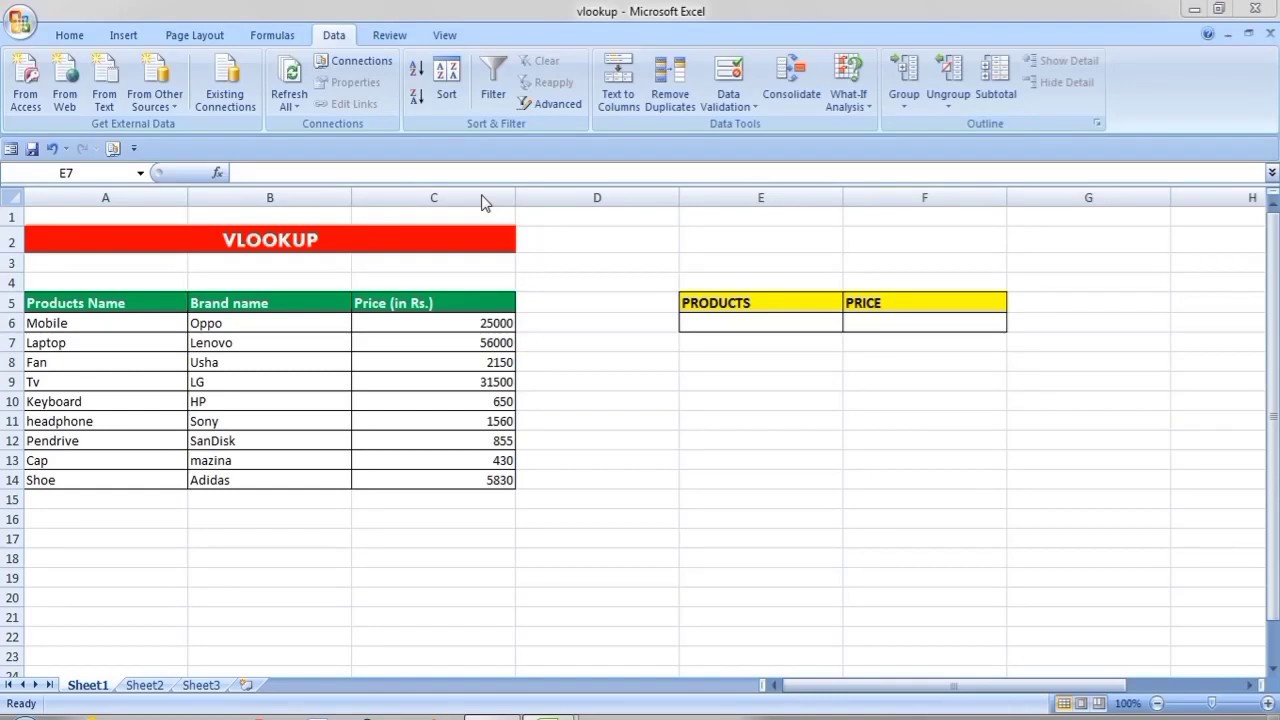Open the Insert ribbon tab
The height and width of the screenshot is (720, 1280).
coord(124,35)
